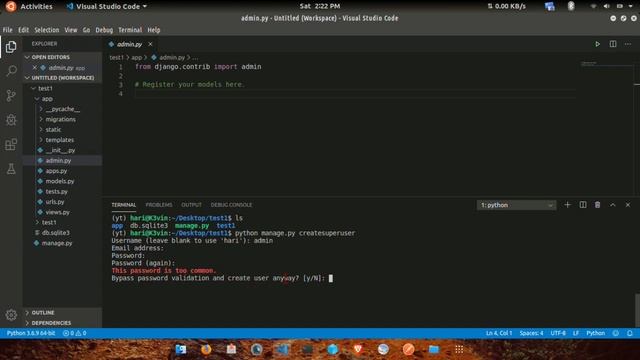Open the View menu
This screenshot has width=640, height=360.
click(71, 30)
